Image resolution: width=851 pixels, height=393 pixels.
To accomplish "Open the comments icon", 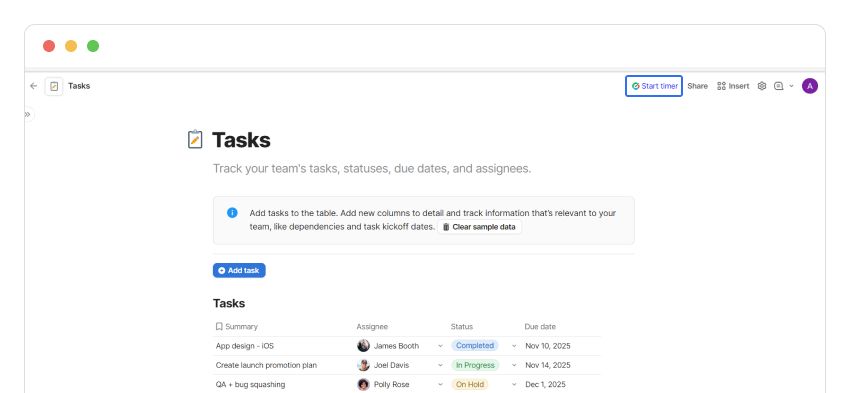I will click(x=778, y=86).
